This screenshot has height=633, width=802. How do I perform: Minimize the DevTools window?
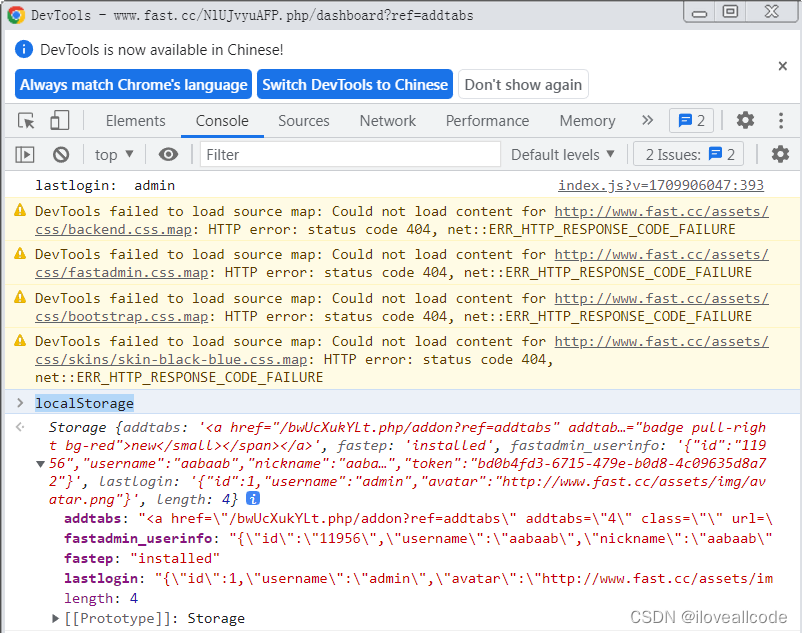coord(699,13)
